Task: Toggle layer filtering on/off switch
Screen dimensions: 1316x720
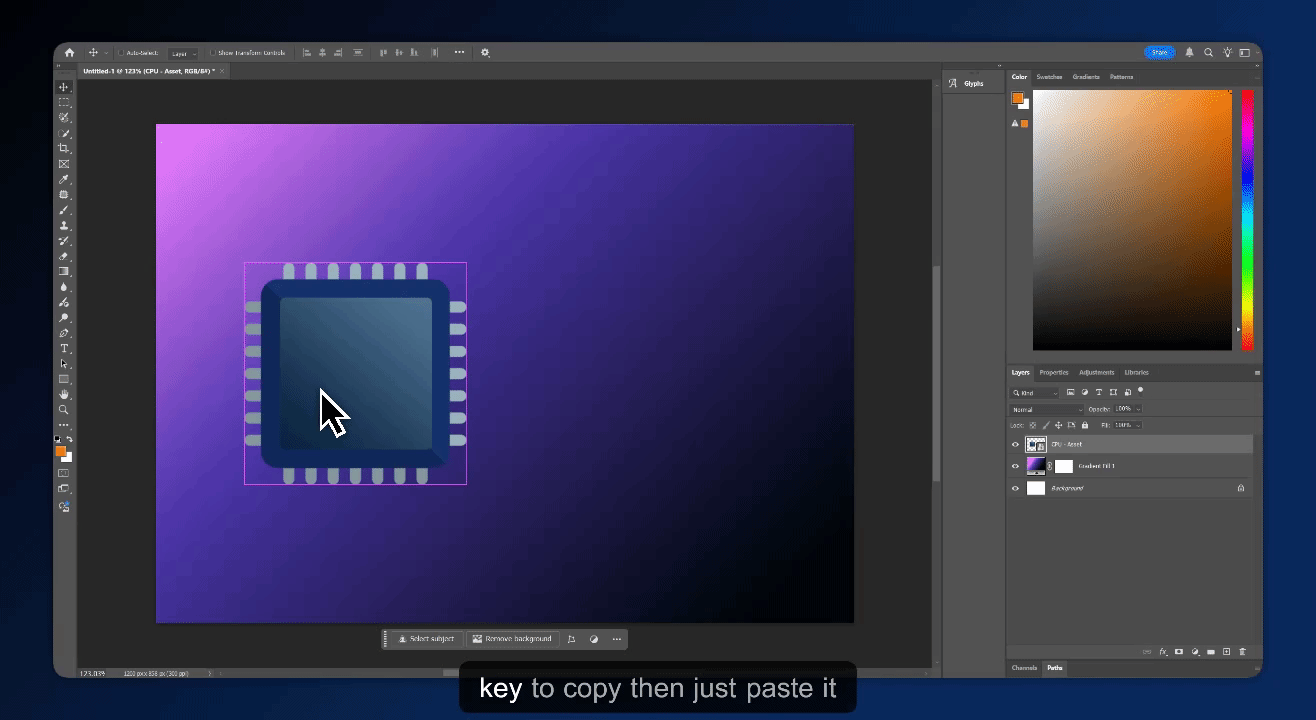Action: click(x=1140, y=391)
